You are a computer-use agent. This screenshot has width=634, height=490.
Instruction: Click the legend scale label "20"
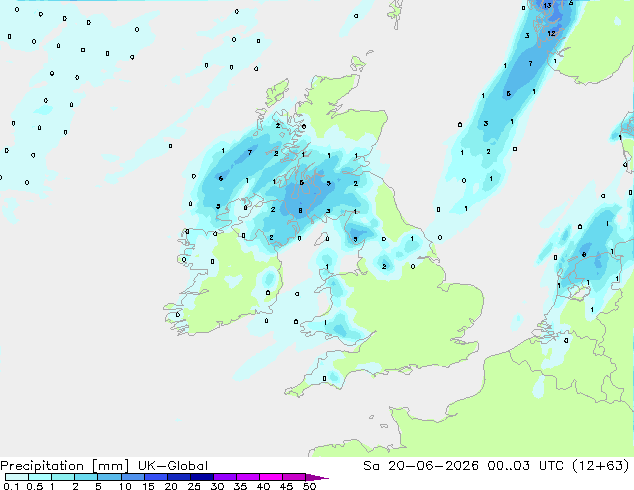[x=171, y=486]
